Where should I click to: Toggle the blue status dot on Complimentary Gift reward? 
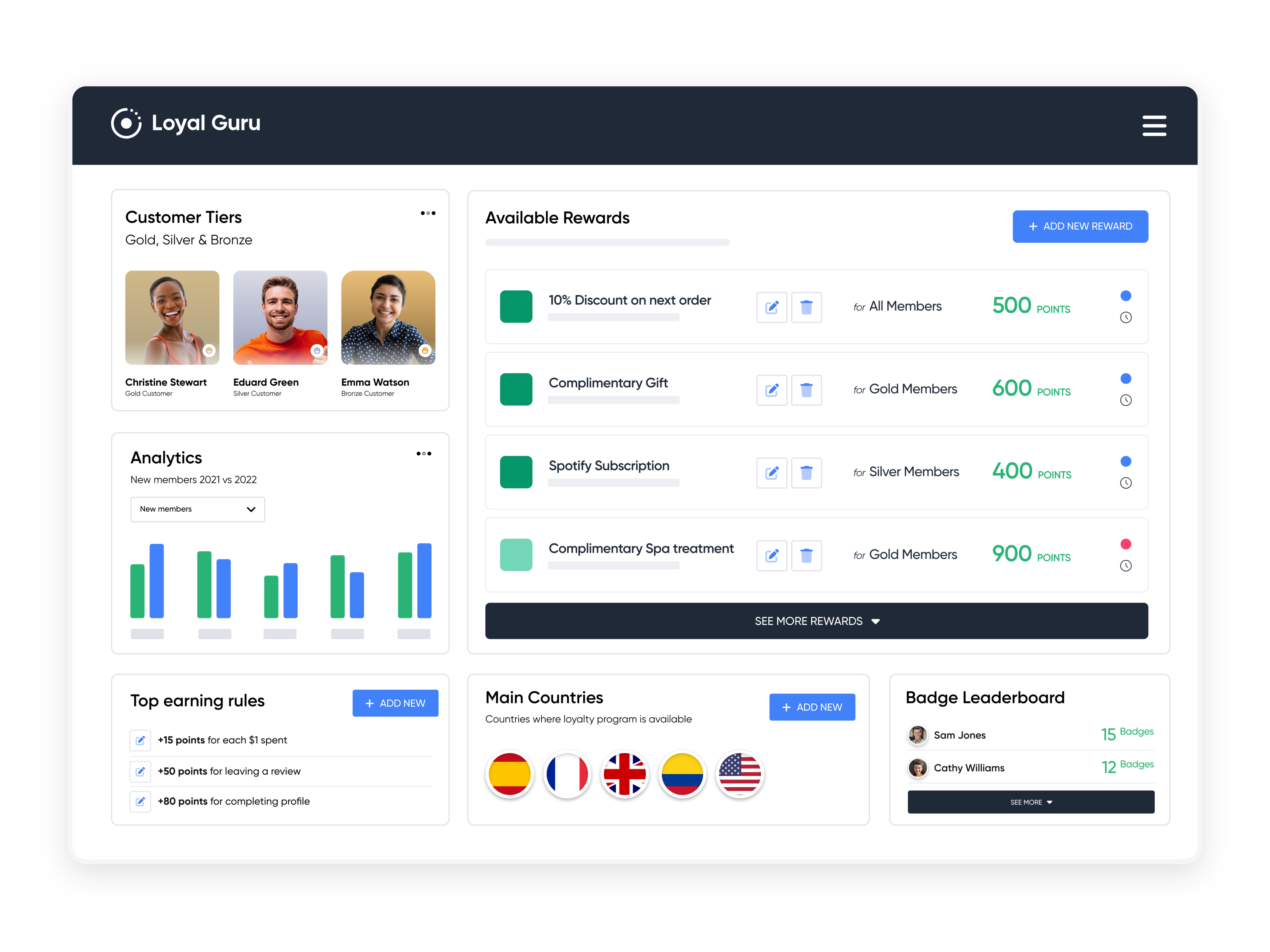point(1126,378)
